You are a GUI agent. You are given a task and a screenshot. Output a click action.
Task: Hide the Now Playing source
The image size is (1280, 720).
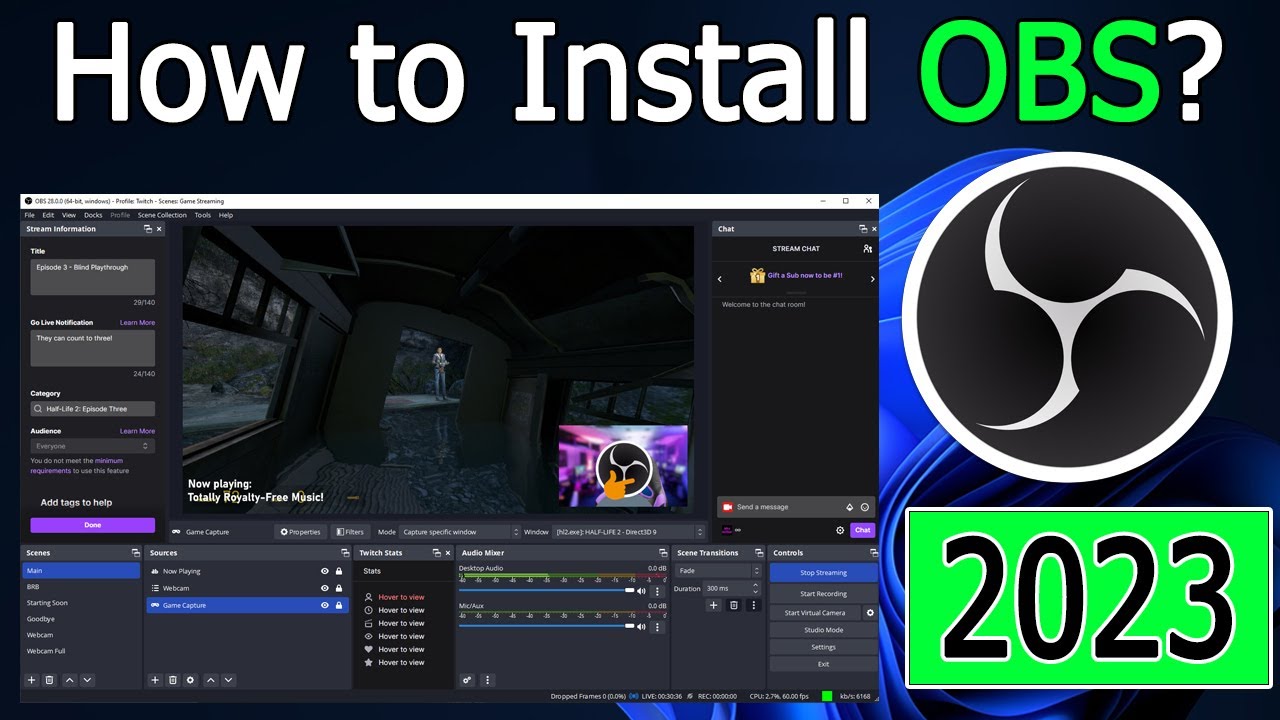(x=324, y=571)
